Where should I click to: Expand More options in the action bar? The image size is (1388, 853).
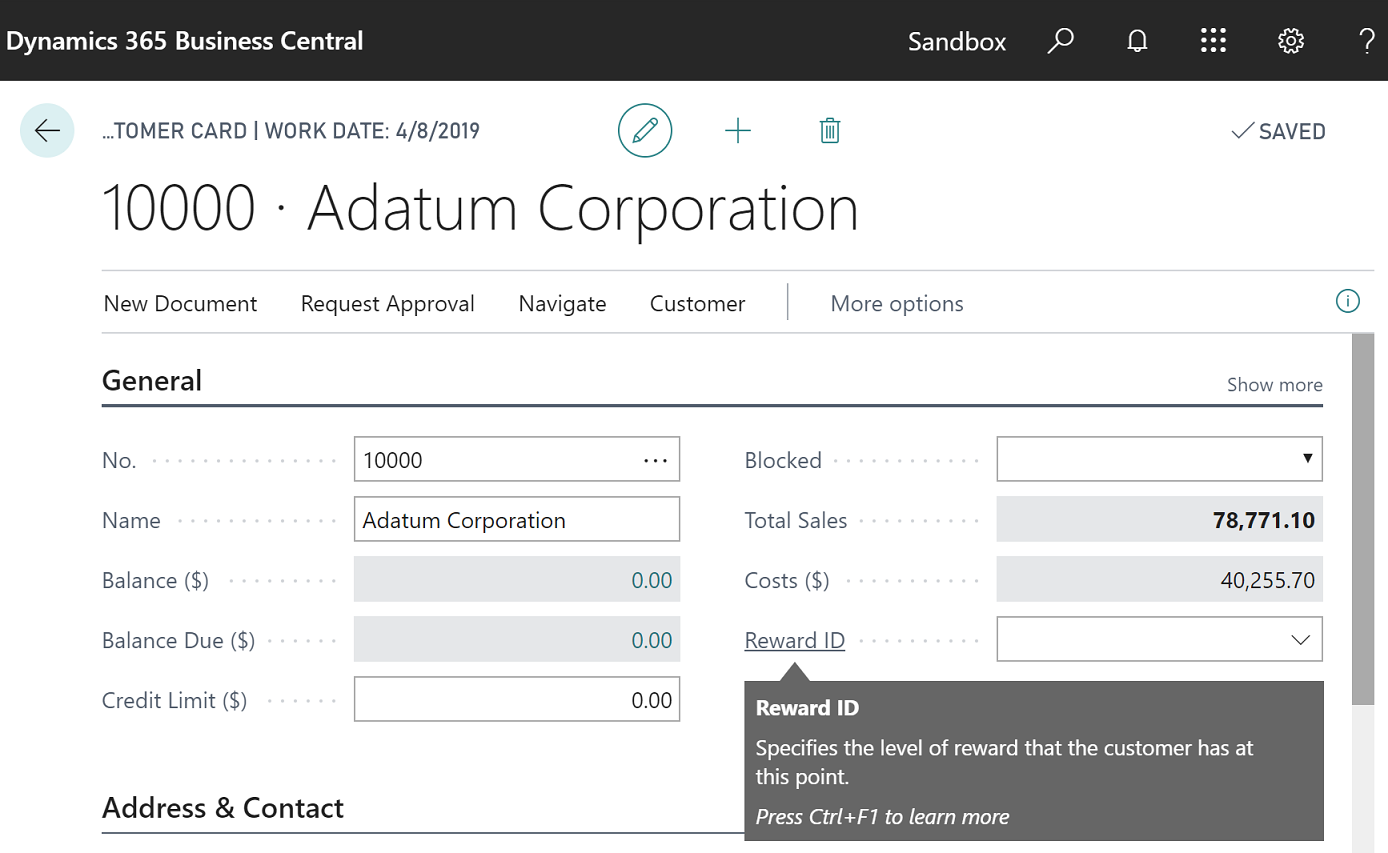tap(896, 303)
